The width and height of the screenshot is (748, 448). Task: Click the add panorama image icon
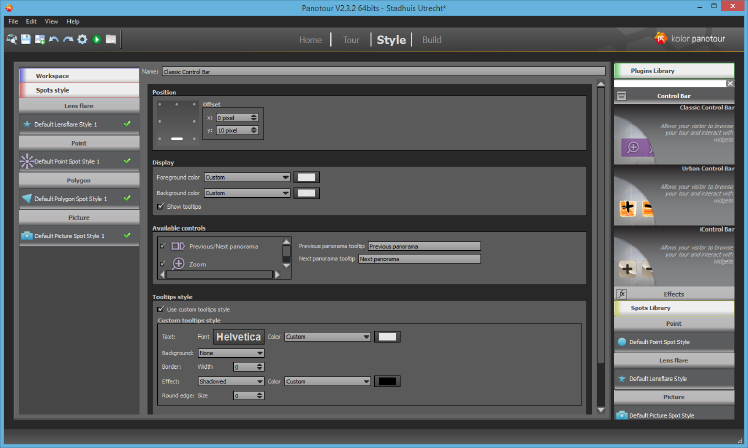[40, 39]
